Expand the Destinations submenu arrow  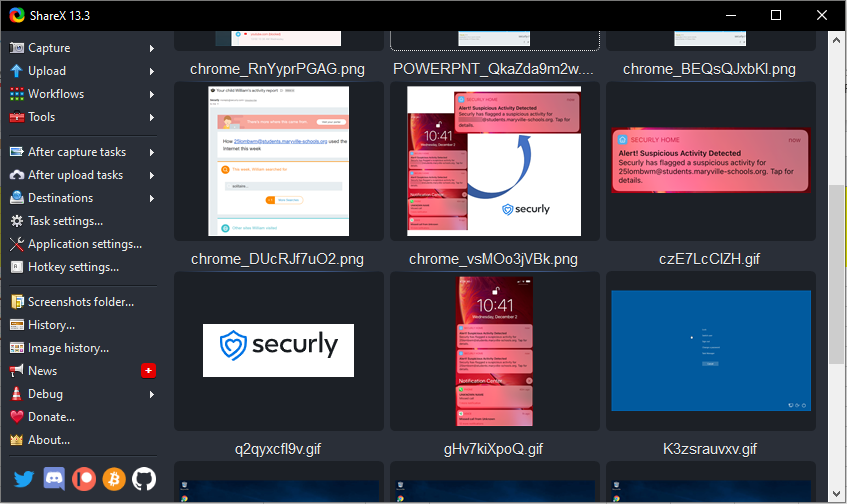click(x=152, y=198)
